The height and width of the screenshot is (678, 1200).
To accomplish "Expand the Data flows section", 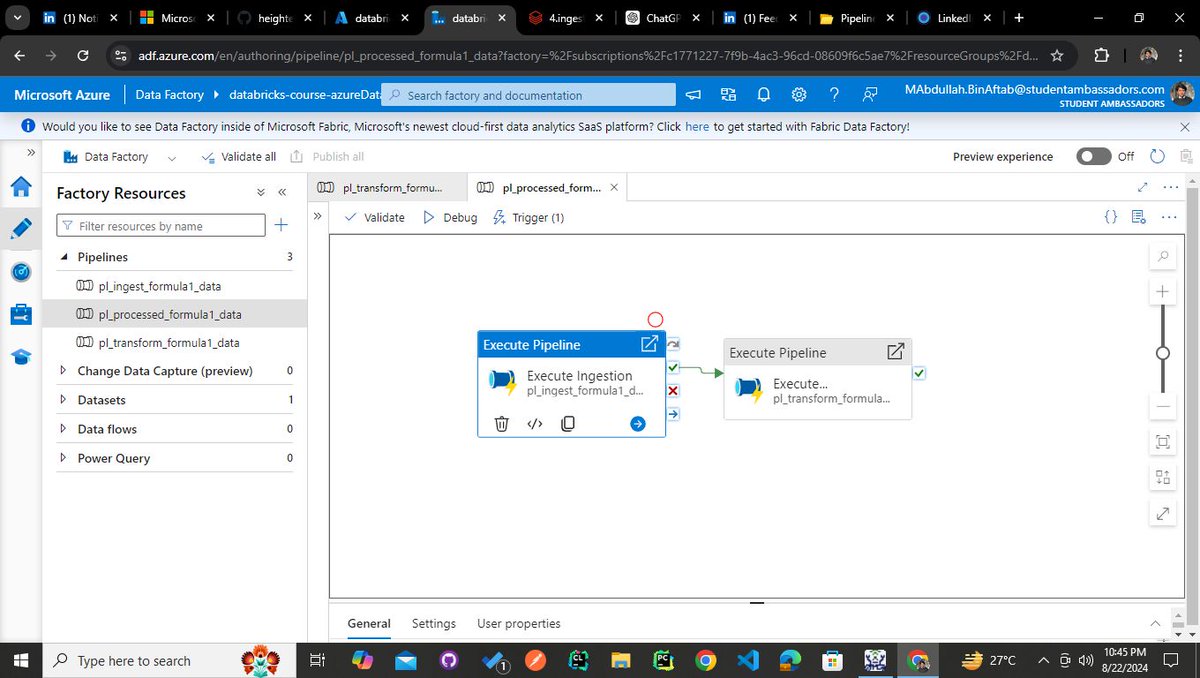I will (x=65, y=429).
